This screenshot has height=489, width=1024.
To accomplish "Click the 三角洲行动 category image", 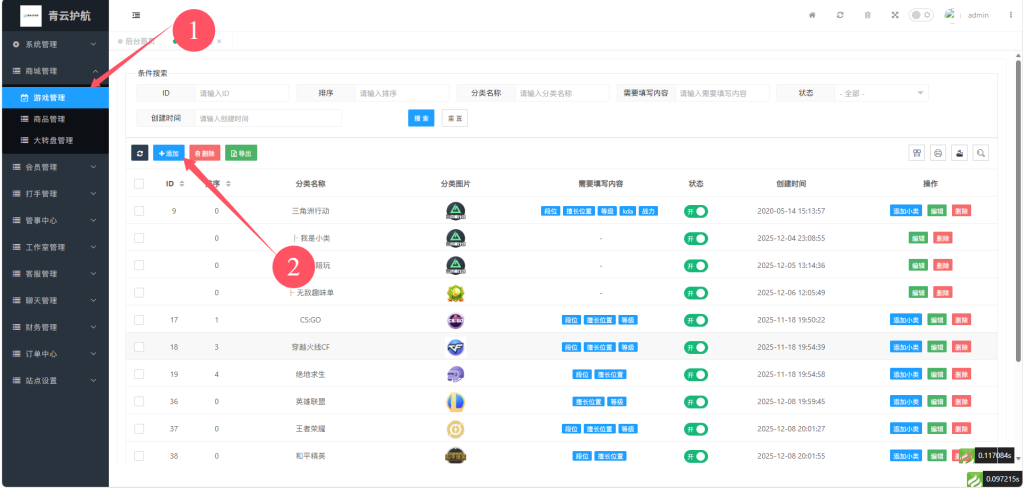I will click(x=455, y=211).
